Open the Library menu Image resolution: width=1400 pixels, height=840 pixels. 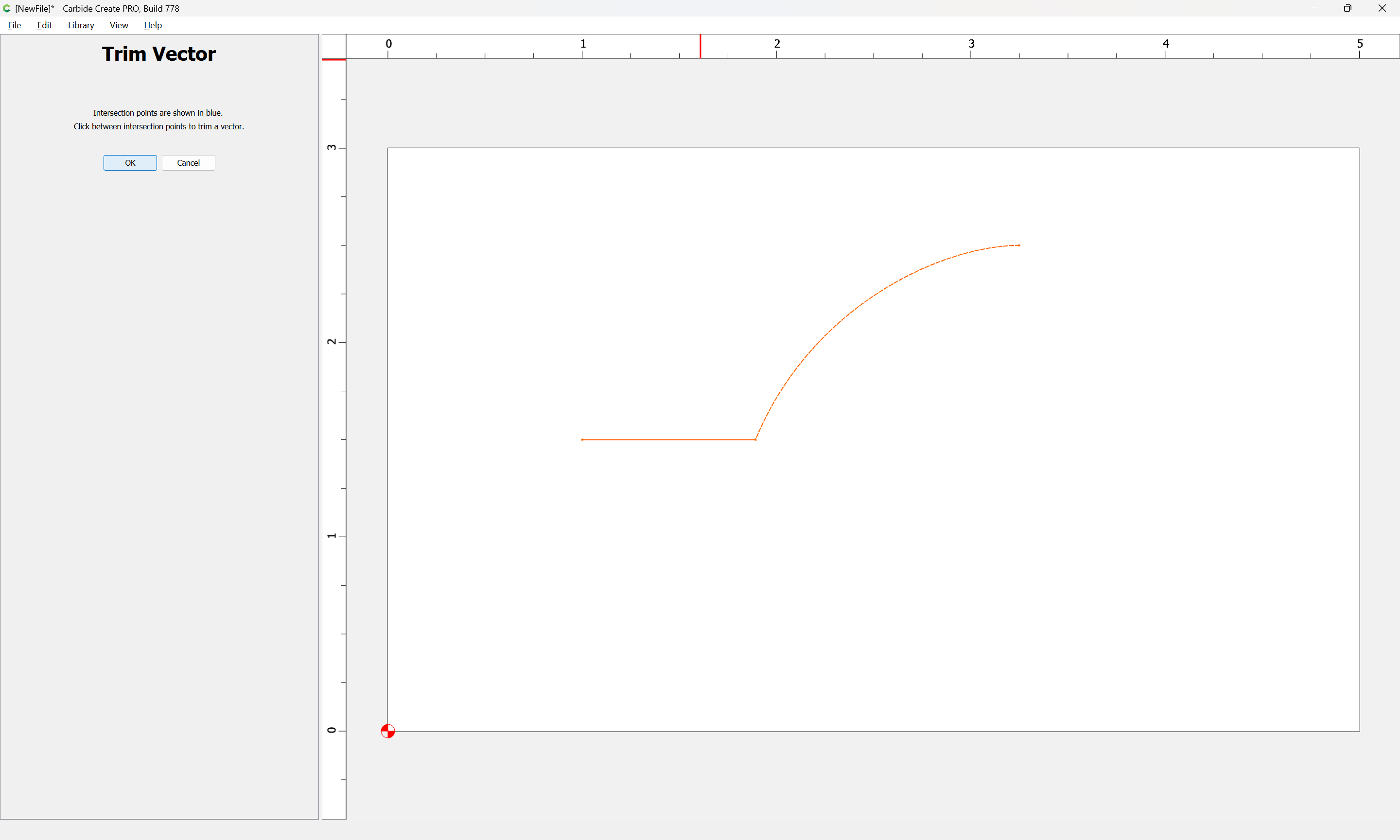tap(81, 25)
